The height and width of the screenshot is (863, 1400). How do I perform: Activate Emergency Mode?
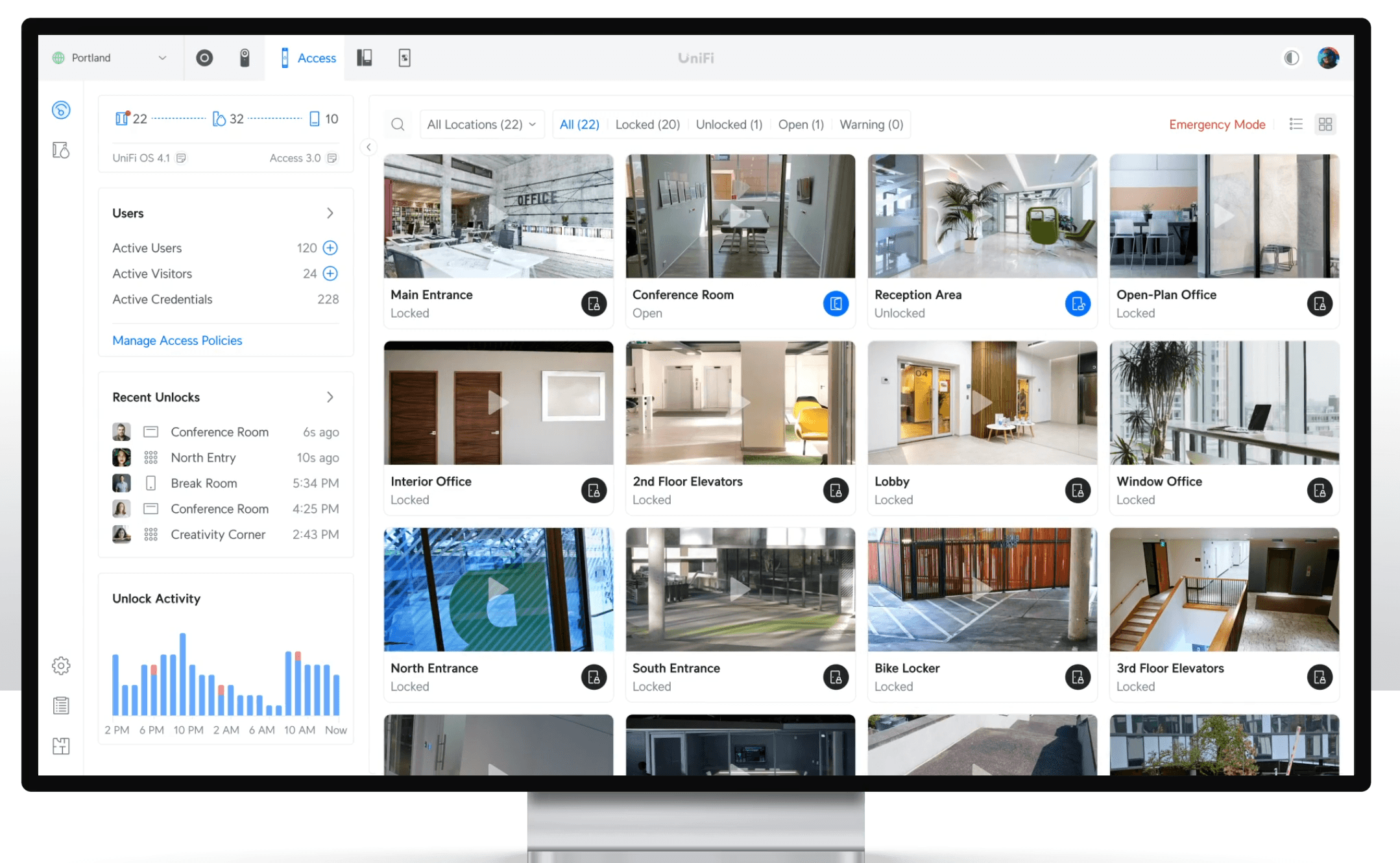pos(1216,124)
